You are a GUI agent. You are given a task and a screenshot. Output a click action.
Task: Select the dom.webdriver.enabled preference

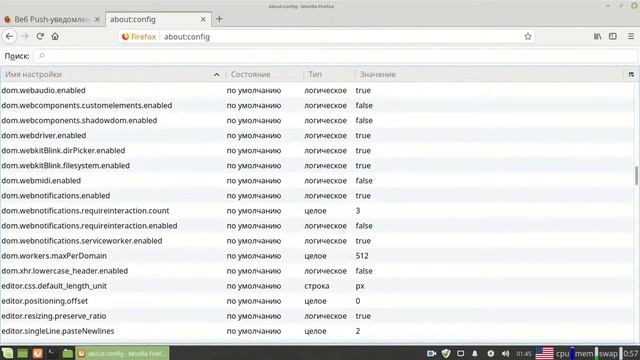coord(317,136)
